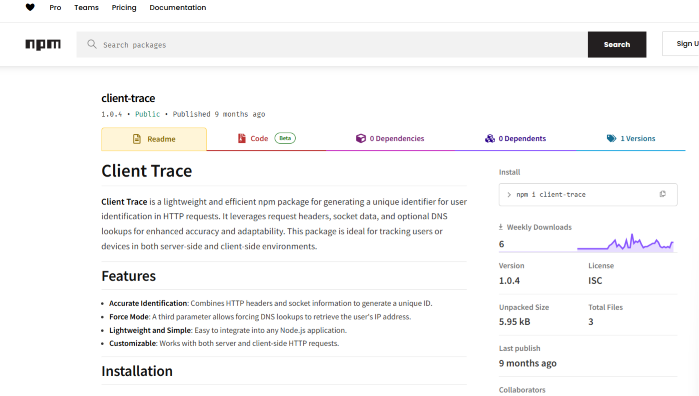Click the Lightweight and Simple bullet text
The width and height of the screenshot is (699, 396).
[x=228, y=330]
